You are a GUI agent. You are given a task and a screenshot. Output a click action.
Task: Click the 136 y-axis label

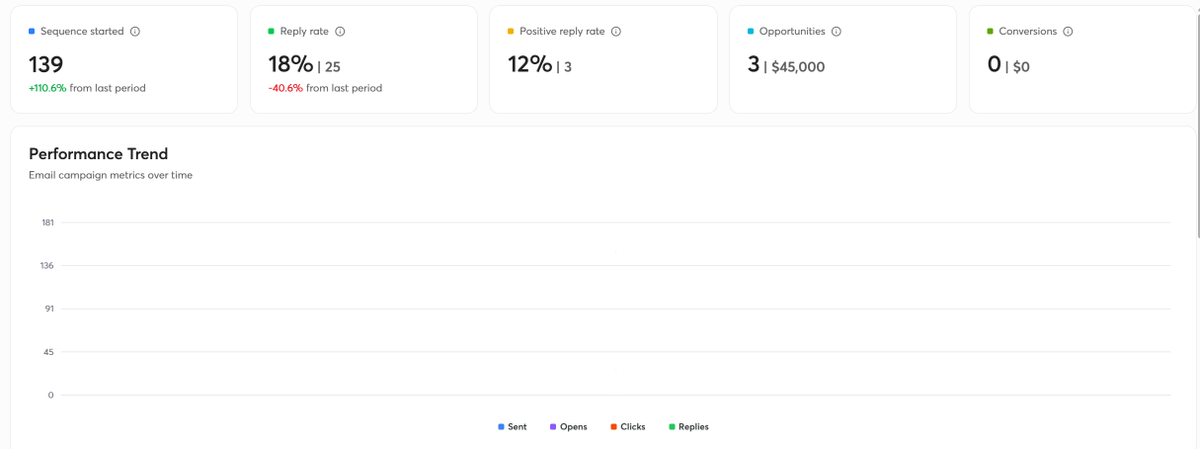click(x=48, y=266)
